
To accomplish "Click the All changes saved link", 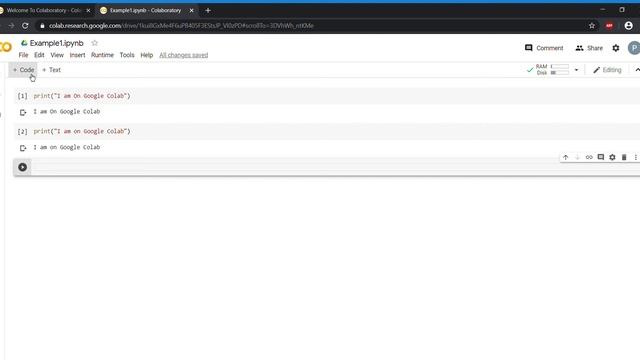I will pos(183,55).
